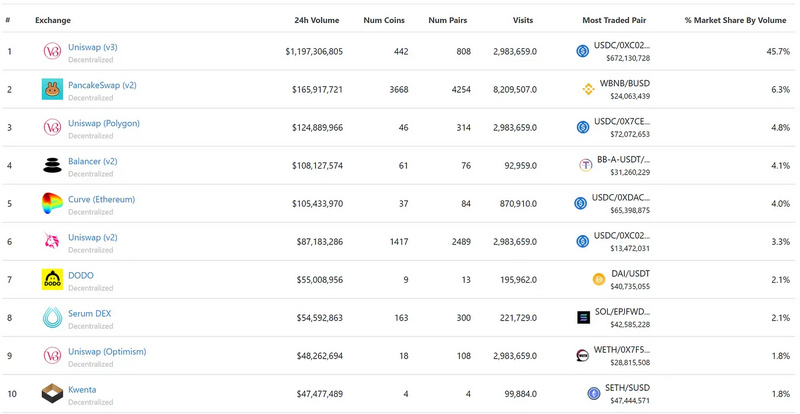The height and width of the screenshot is (414, 800).
Task: Click the Num Pairs column header
Action: (450, 20)
